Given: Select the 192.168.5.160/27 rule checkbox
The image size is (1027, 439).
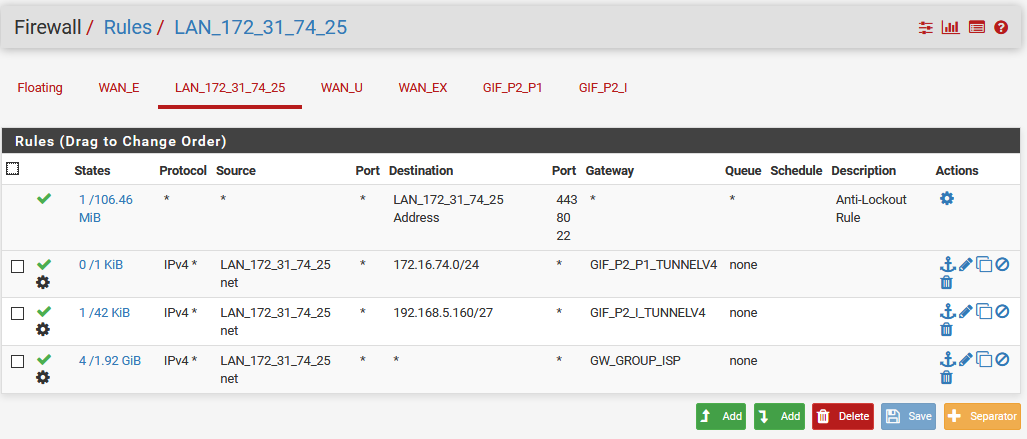Looking at the screenshot, I should click(17, 314).
